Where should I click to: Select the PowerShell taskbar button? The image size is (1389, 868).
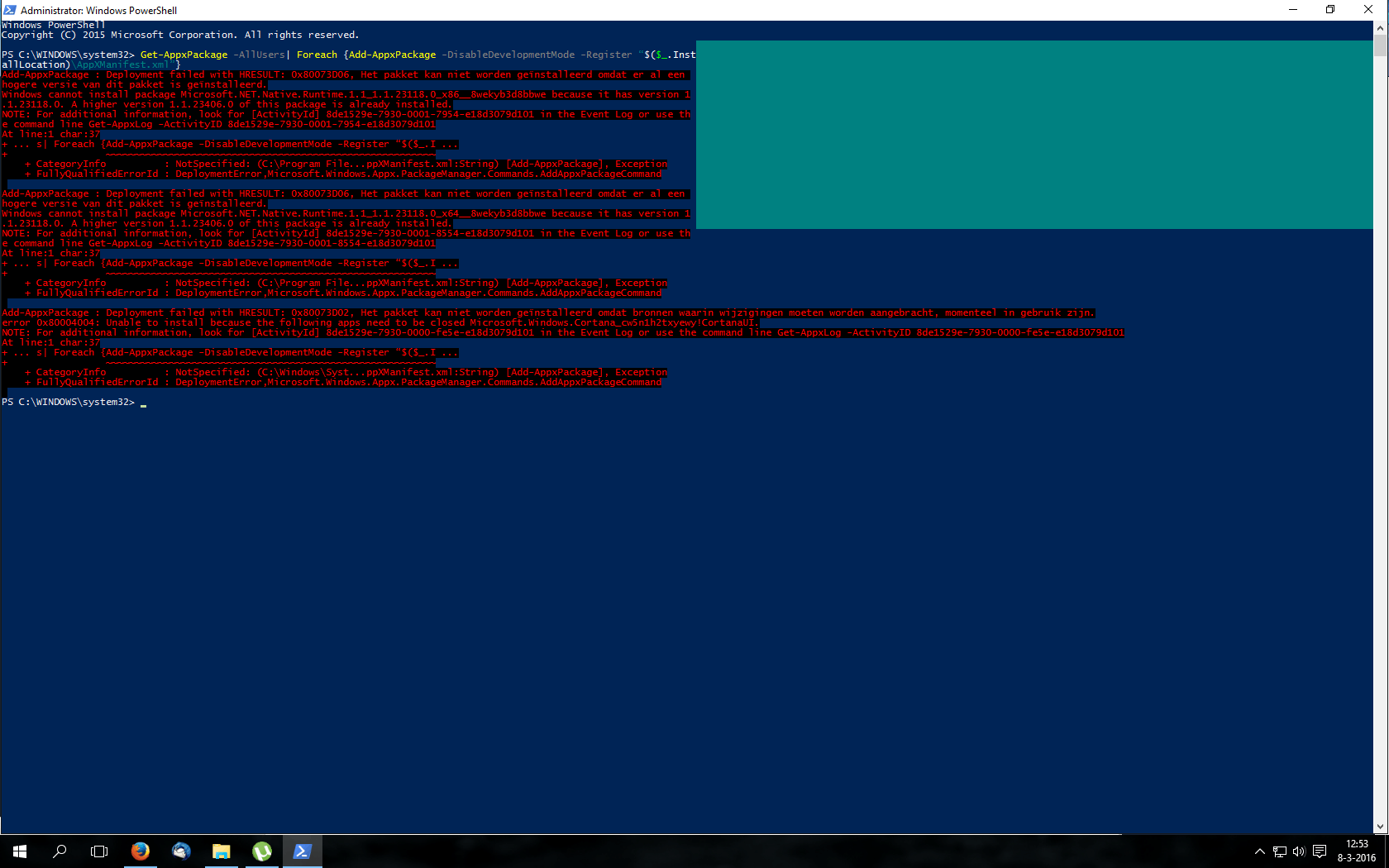tap(303, 851)
